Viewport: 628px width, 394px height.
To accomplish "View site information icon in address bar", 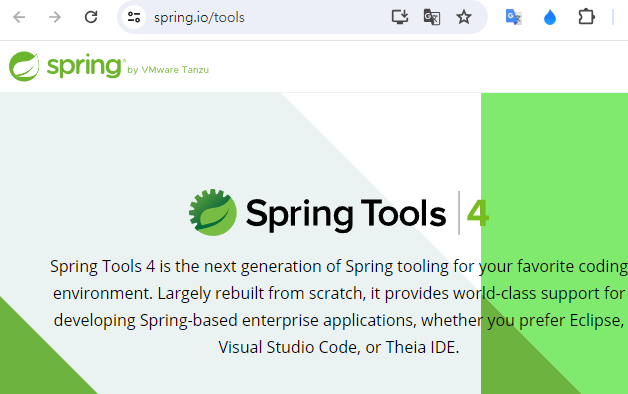I will click(134, 17).
